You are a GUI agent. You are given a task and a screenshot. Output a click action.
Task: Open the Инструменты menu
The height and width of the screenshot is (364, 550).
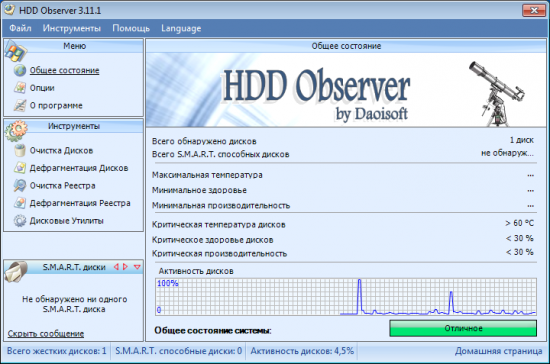[72, 28]
